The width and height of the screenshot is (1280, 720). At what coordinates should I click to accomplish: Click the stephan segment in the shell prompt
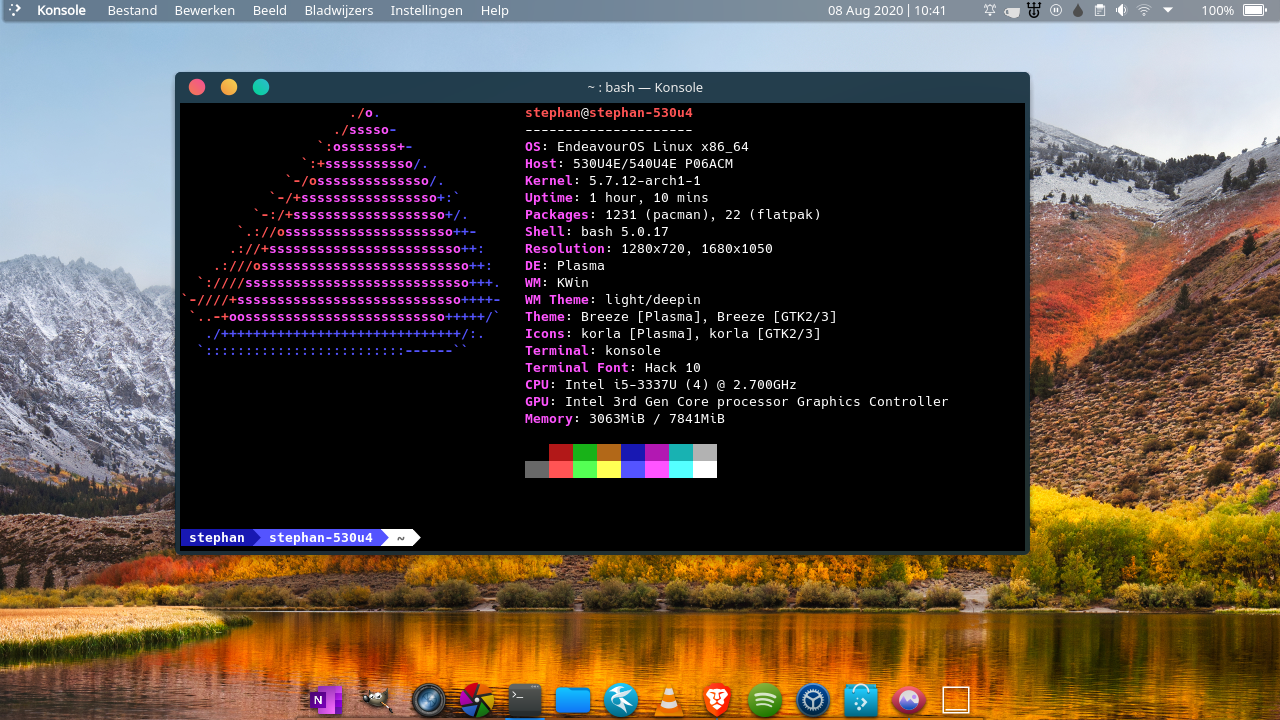coord(217,537)
